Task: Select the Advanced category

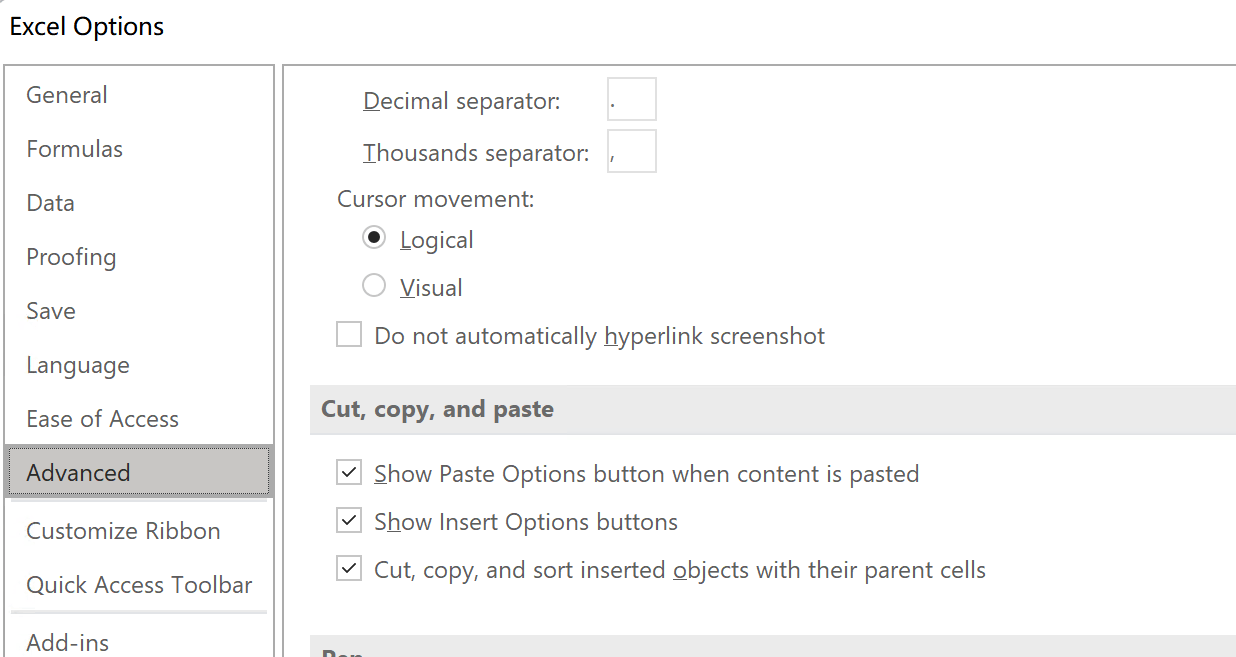Action: click(x=79, y=473)
